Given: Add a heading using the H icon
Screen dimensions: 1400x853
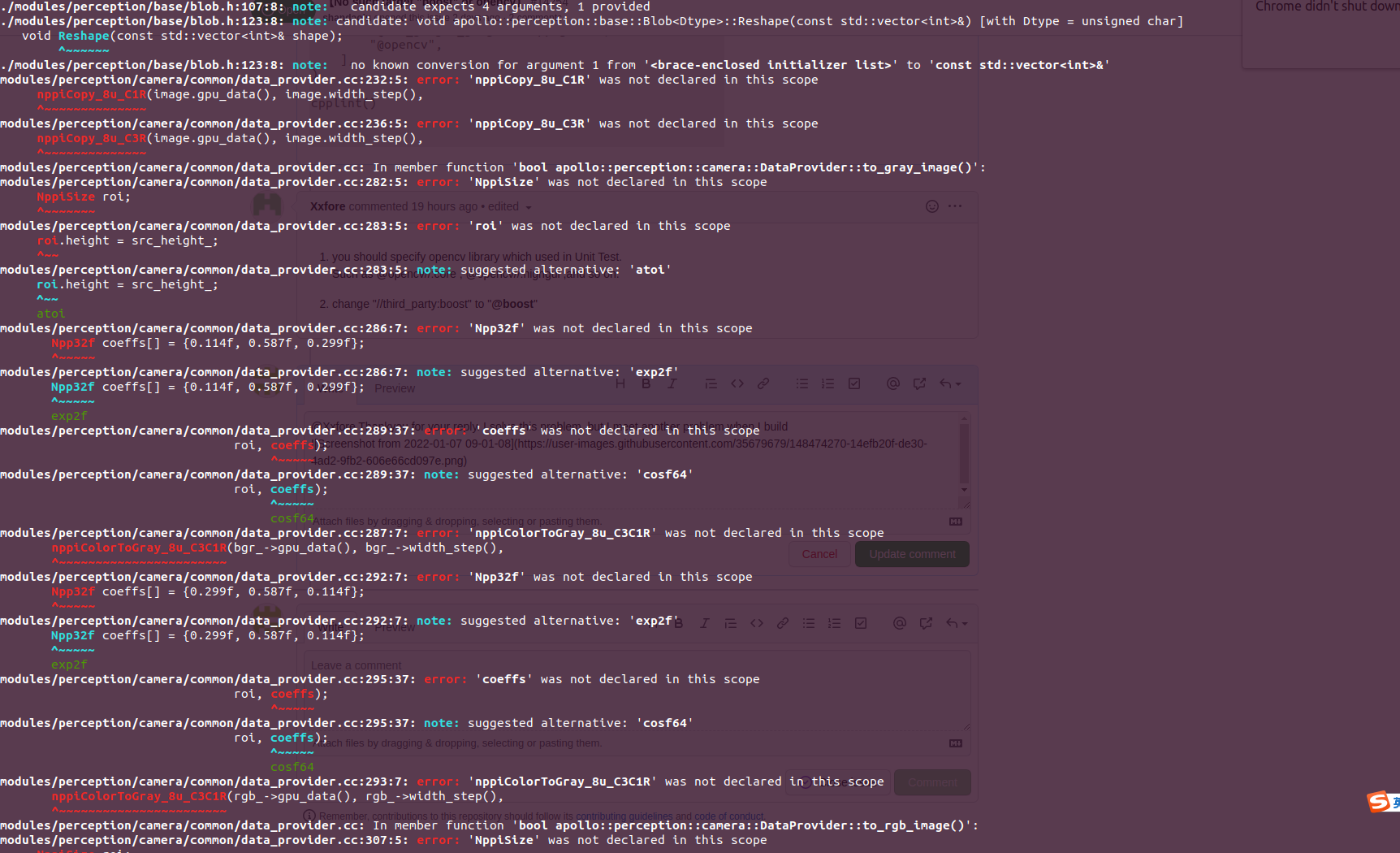Looking at the screenshot, I should (x=621, y=383).
